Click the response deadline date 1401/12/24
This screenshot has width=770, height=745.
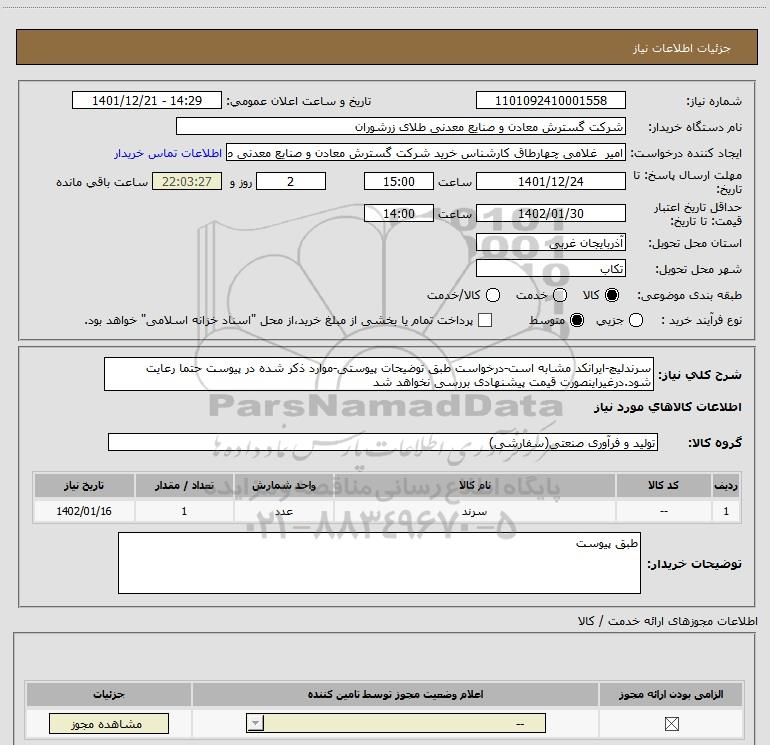pos(550,181)
